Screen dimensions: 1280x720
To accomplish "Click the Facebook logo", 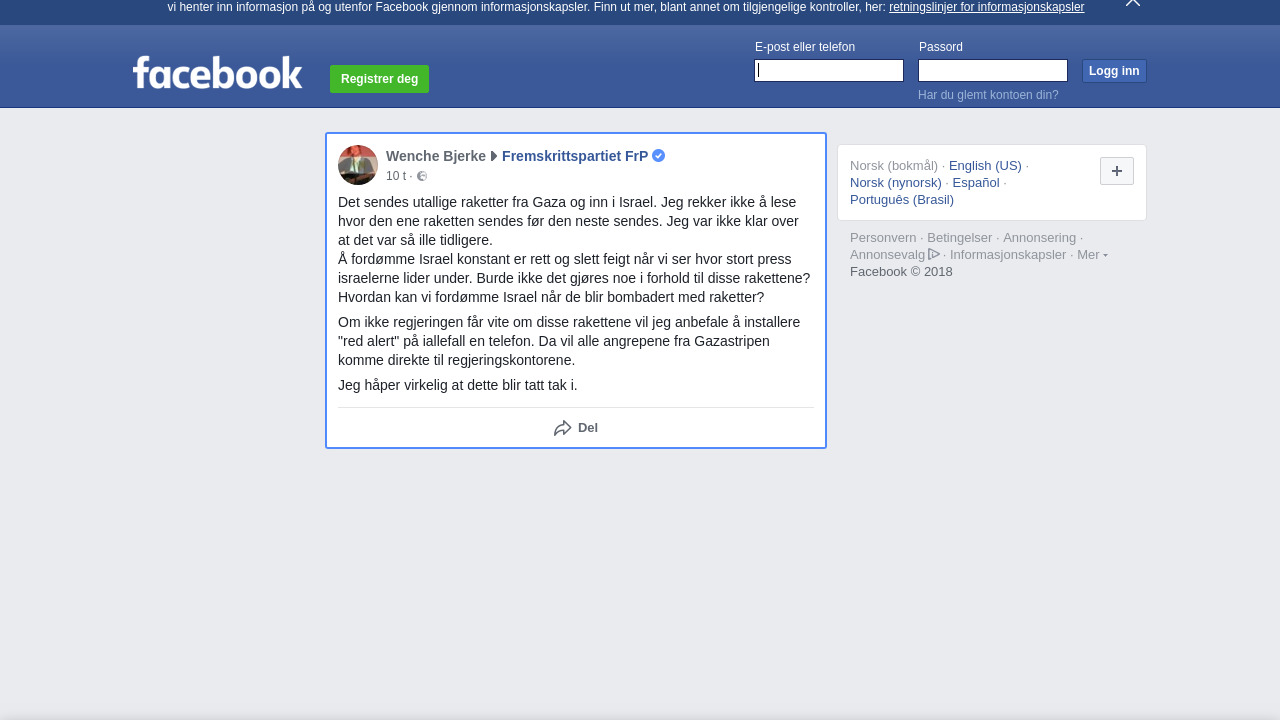I will [217, 73].
